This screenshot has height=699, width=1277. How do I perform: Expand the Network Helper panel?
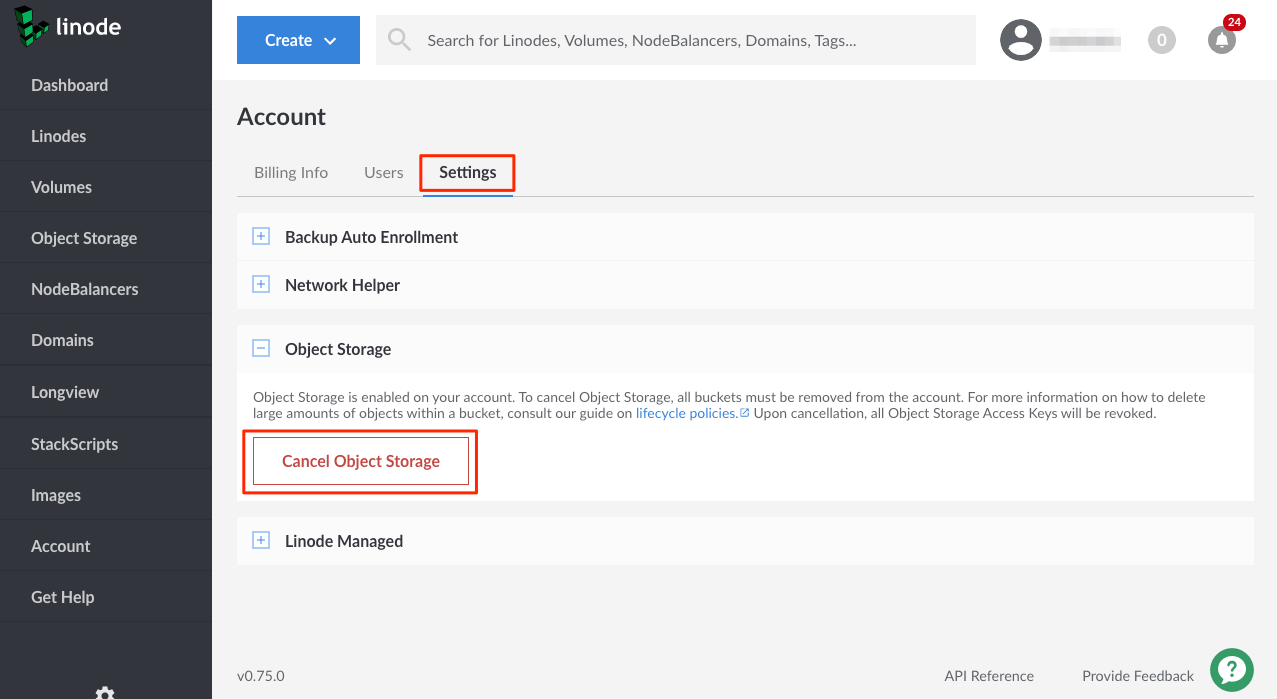coord(261,285)
